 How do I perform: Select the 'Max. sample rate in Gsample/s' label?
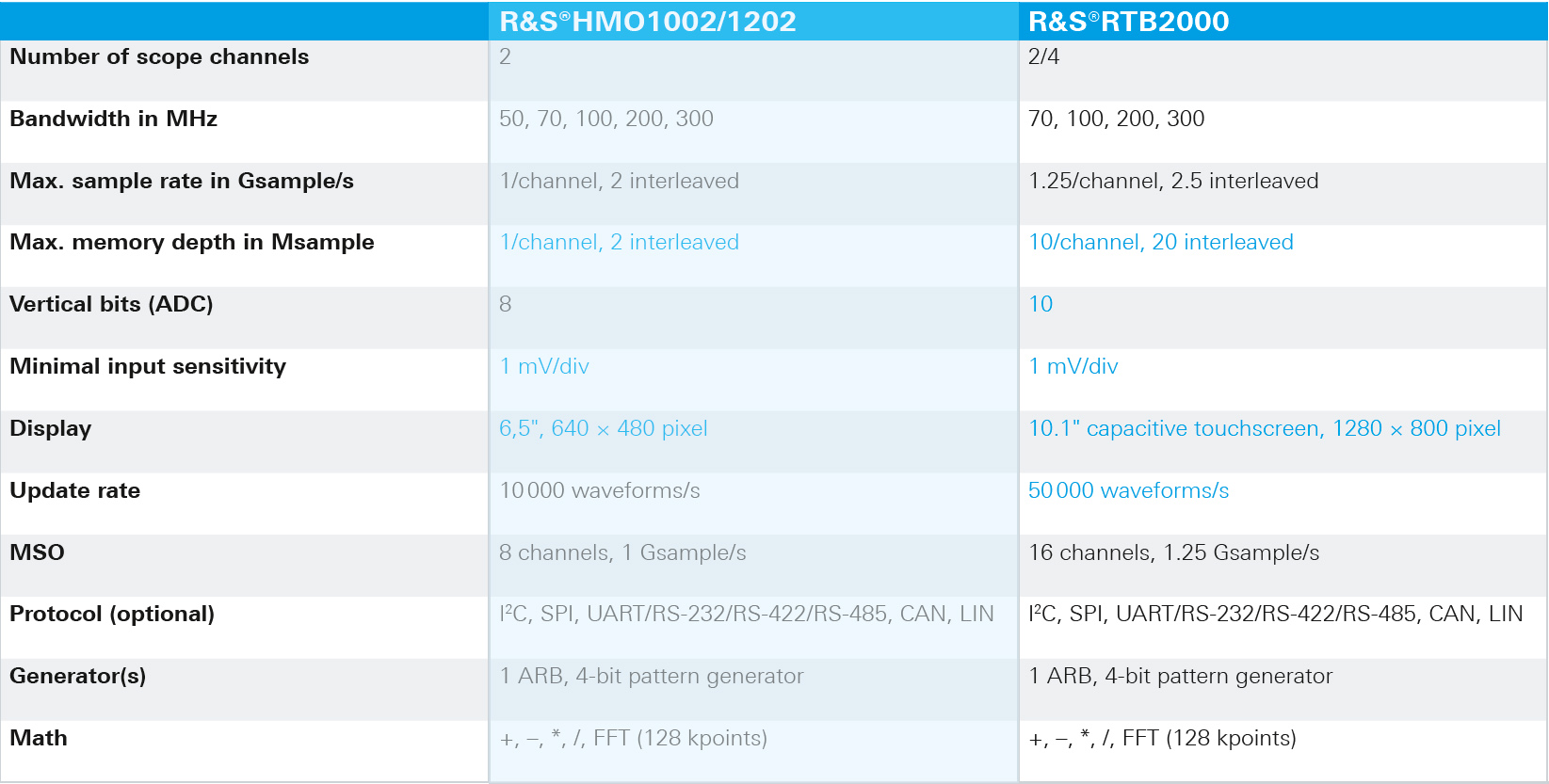tap(182, 181)
